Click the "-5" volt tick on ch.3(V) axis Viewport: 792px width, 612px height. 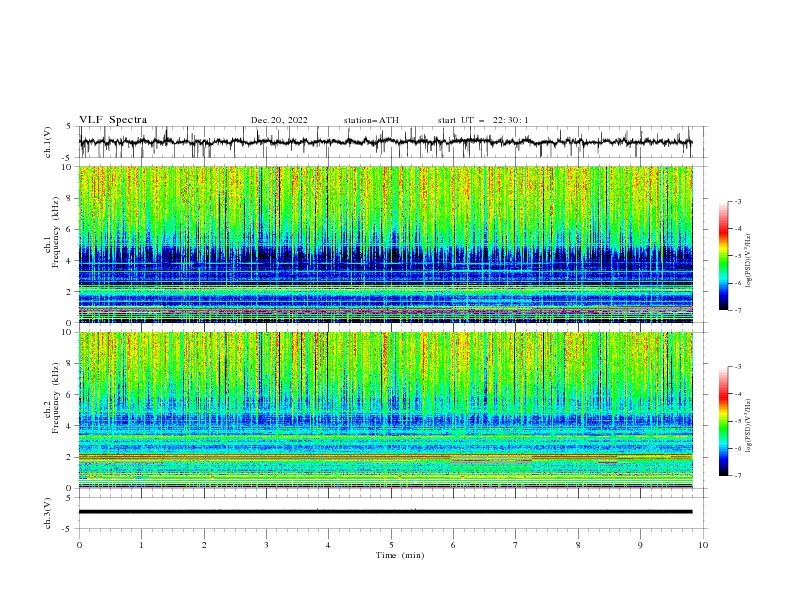67,529
